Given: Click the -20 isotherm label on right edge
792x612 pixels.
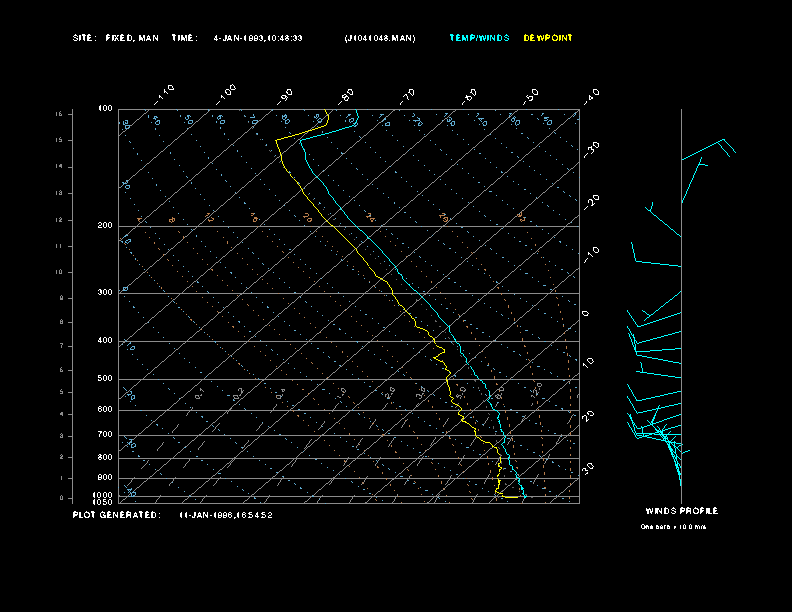Looking at the screenshot, I should [591, 202].
